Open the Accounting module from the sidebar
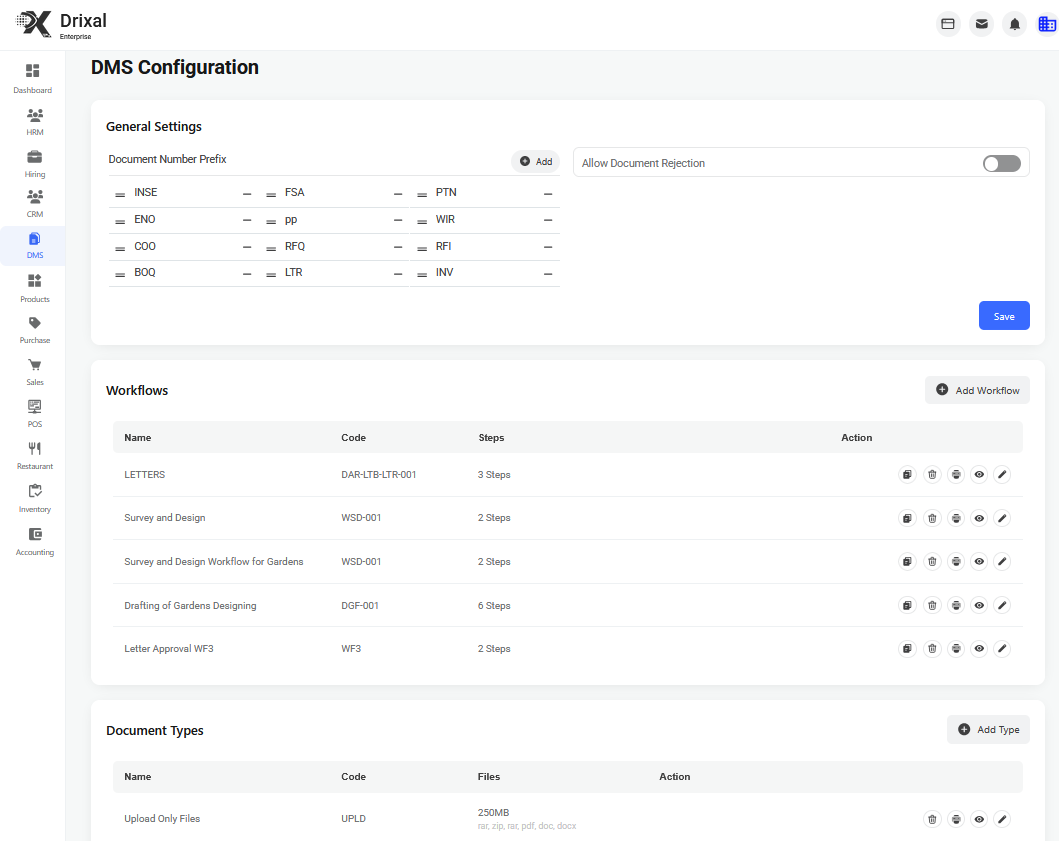The width and height of the screenshot is (1059, 841). 34,540
